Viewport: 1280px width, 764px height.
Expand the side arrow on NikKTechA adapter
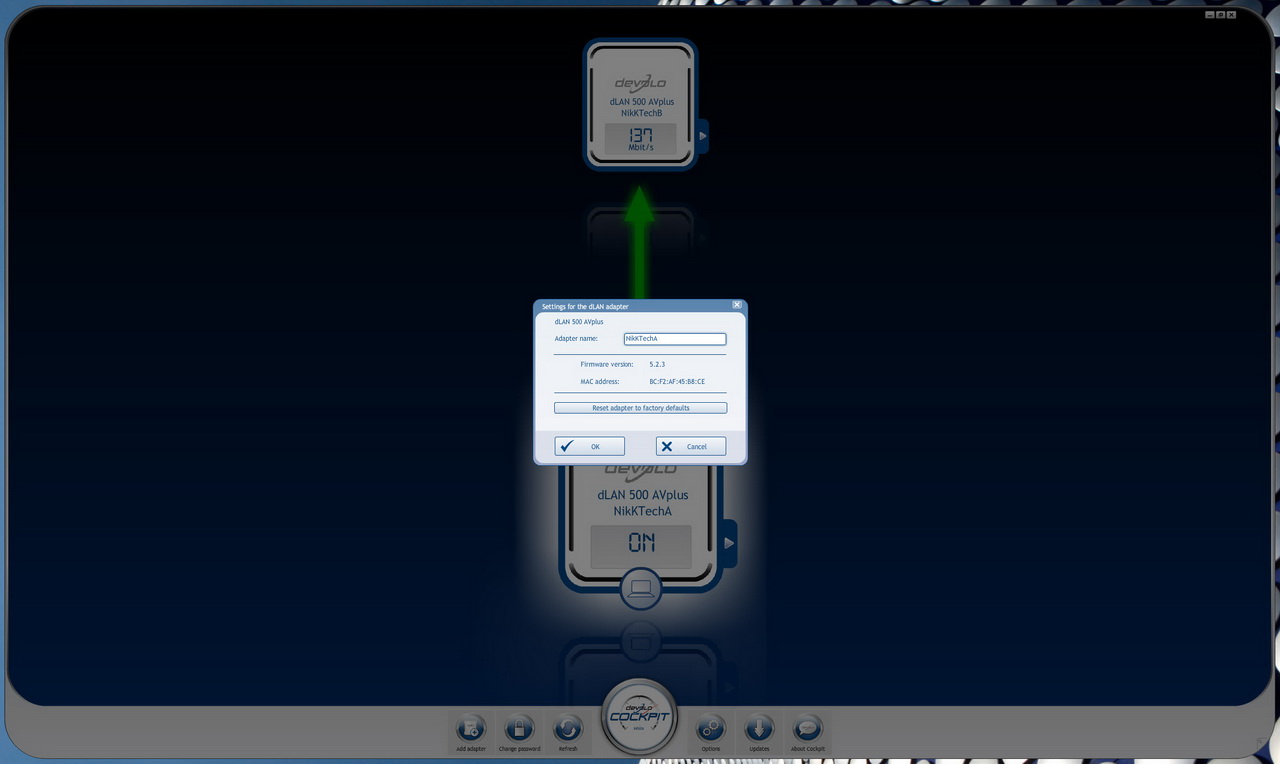[729, 543]
